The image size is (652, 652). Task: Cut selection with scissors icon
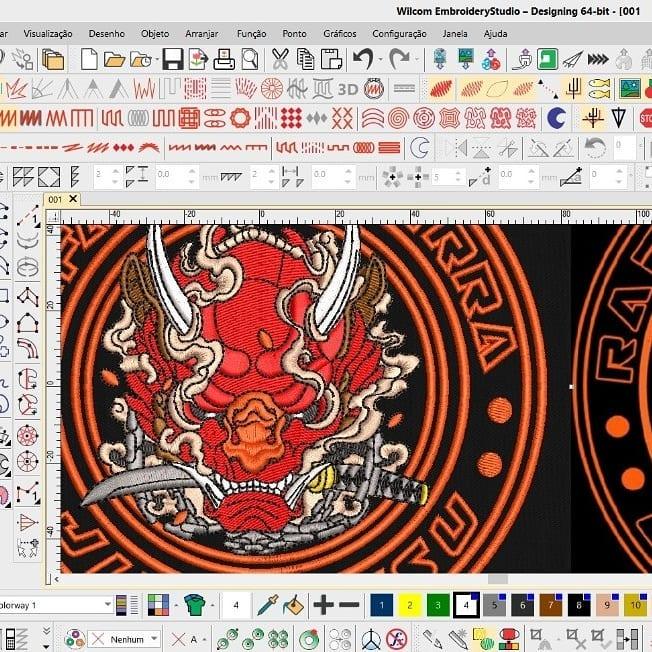(280, 59)
